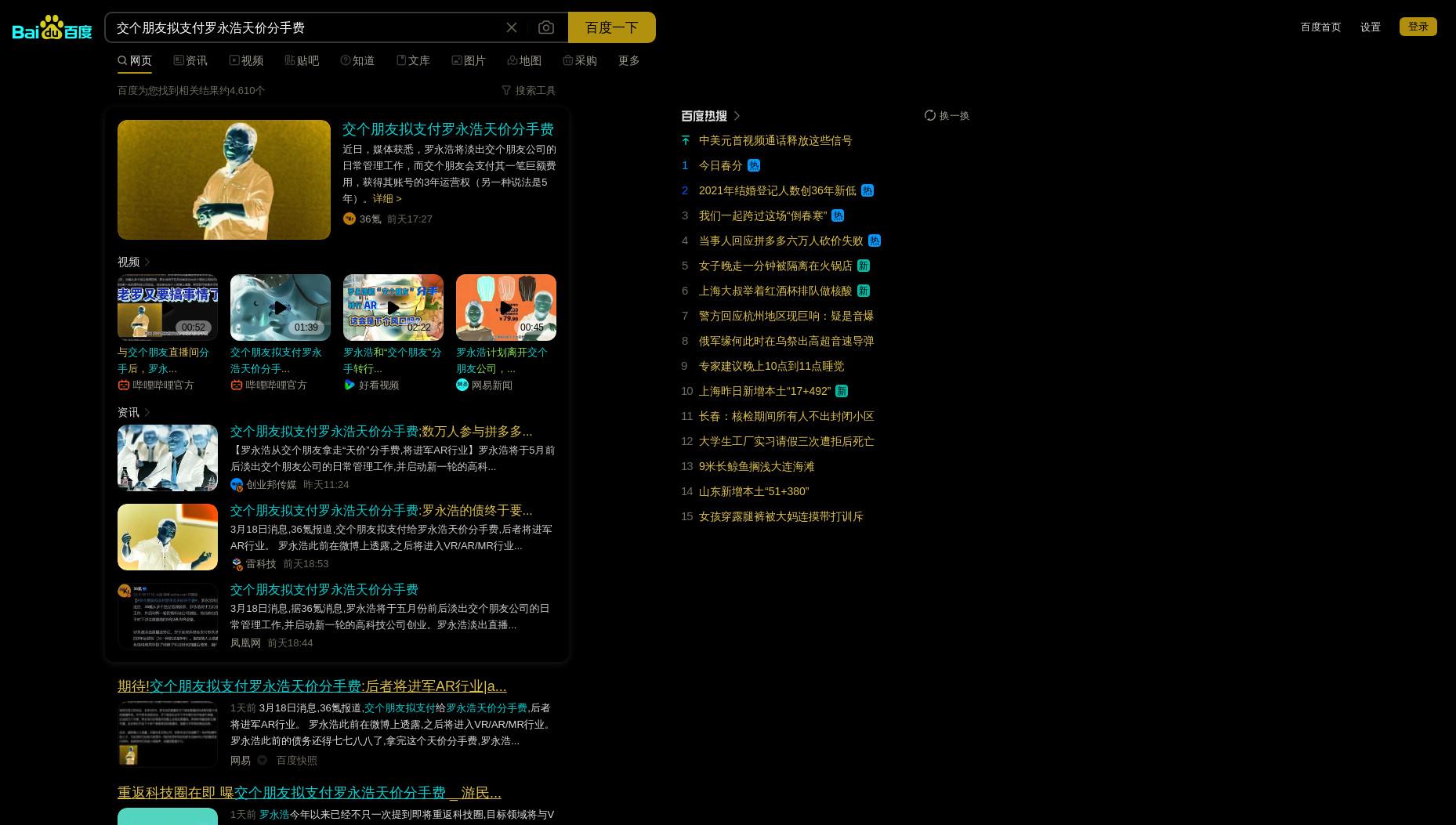Screen dimensions: 1456x825
Task: Open news 罗永浩的债终于要 headline
Action: pos(381,511)
